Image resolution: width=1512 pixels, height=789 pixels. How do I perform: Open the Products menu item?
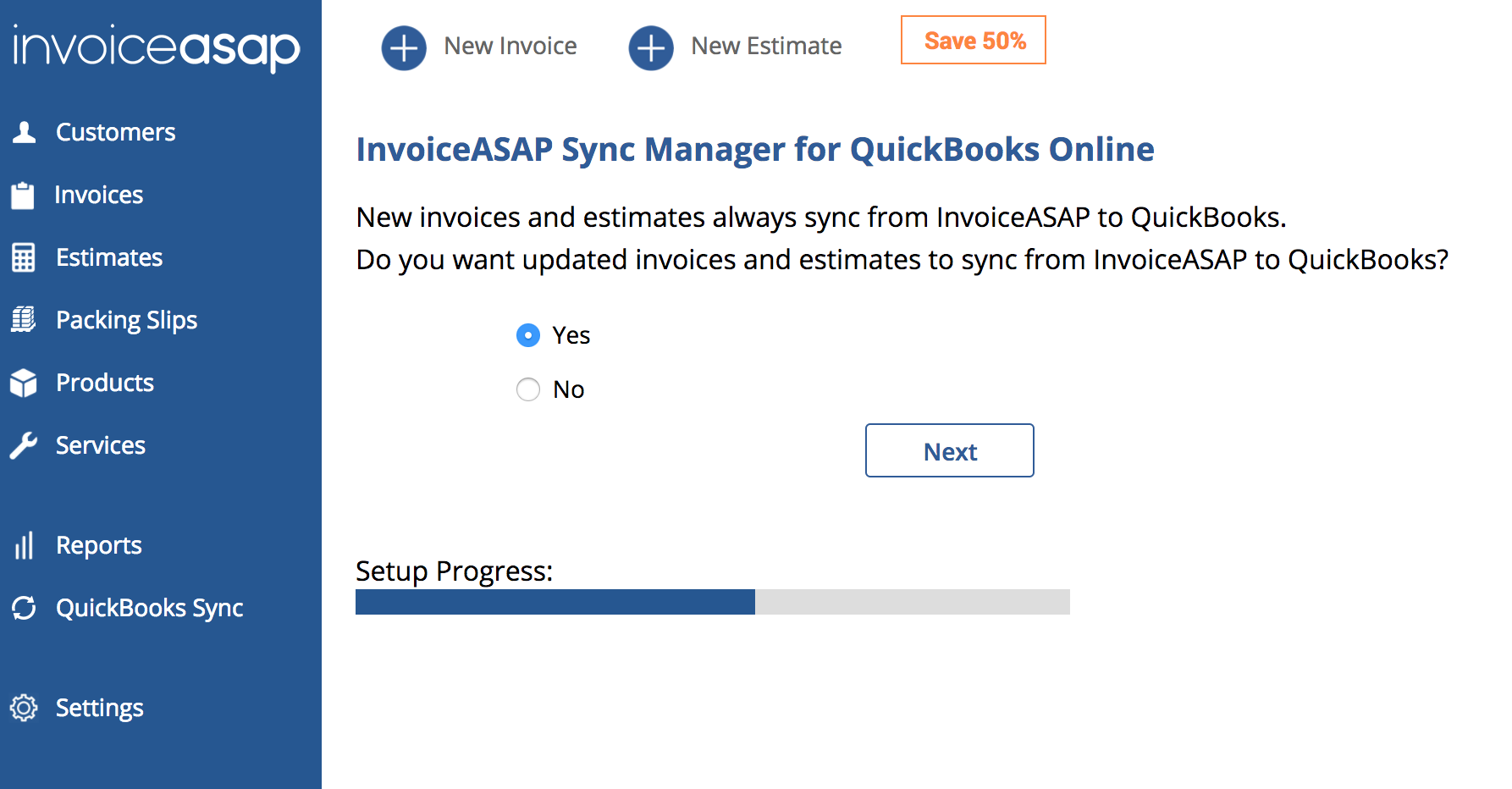click(105, 383)
